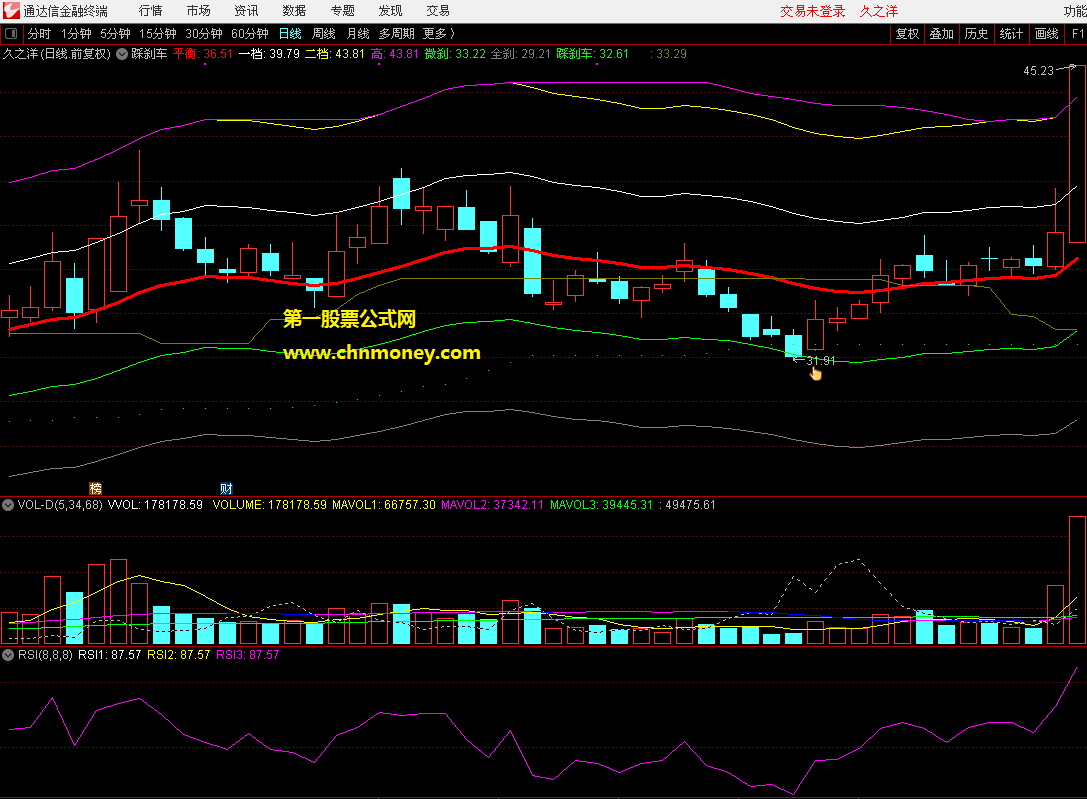
Task: Select the 平衡: 36.51 value
Action: (x=202, y=54)
